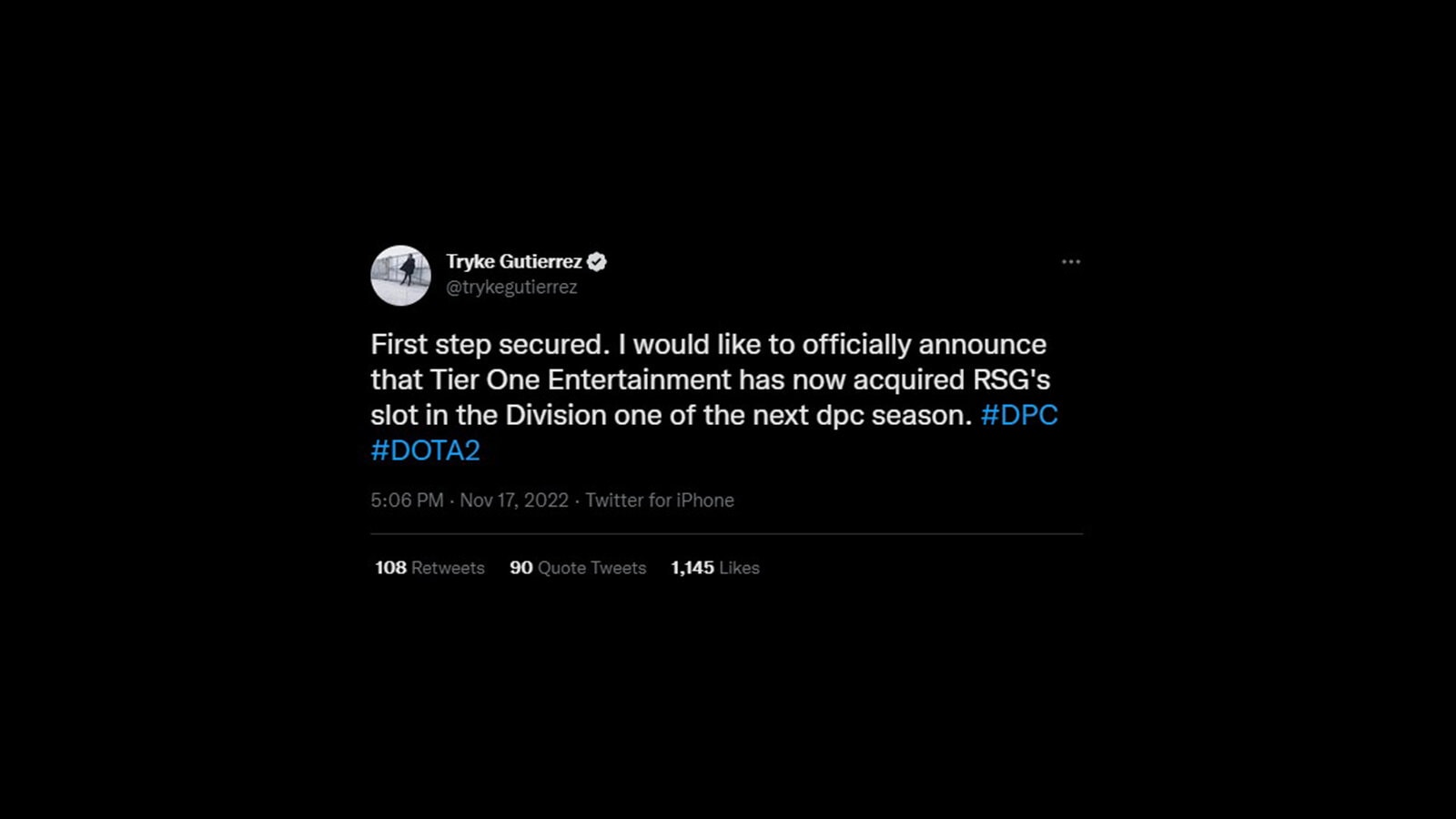View the 1,145 Likes list
This screenshot has height=819, width=1456.
point(692,567)
